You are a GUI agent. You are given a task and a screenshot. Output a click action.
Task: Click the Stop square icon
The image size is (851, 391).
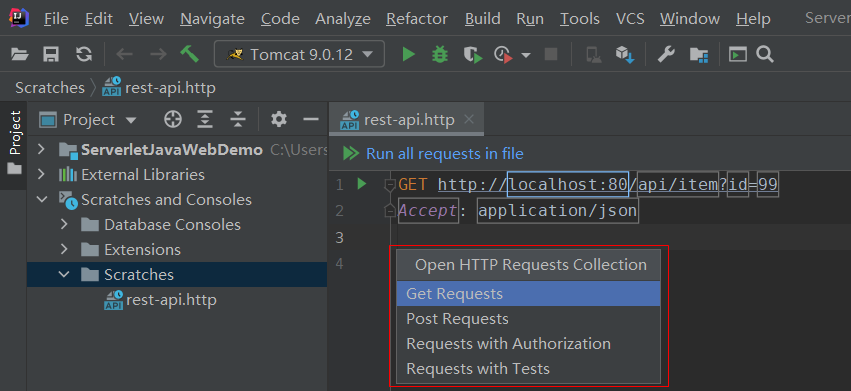tap(551, 54)
